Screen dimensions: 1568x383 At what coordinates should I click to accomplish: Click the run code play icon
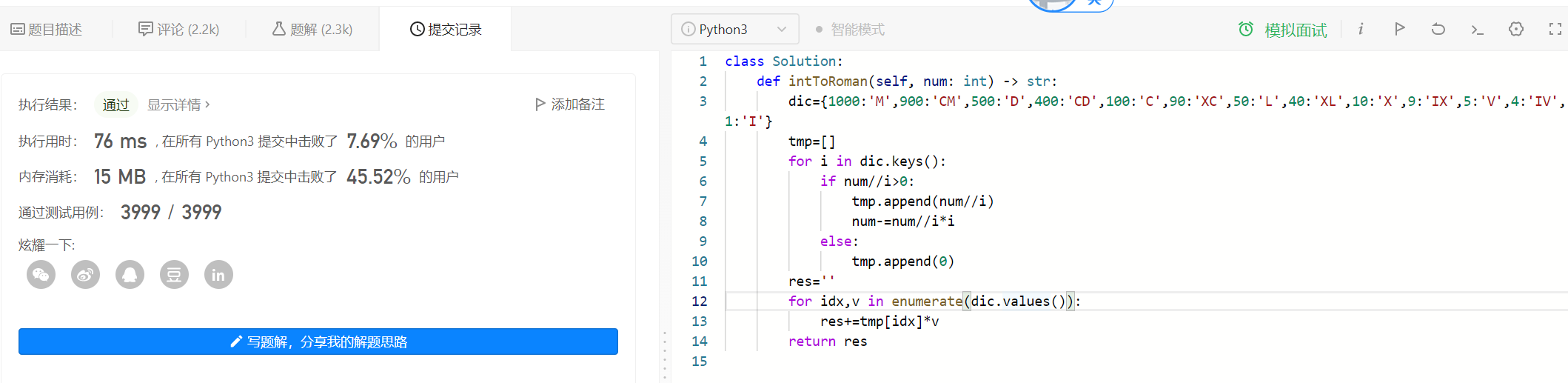(x=1399, y=29)
